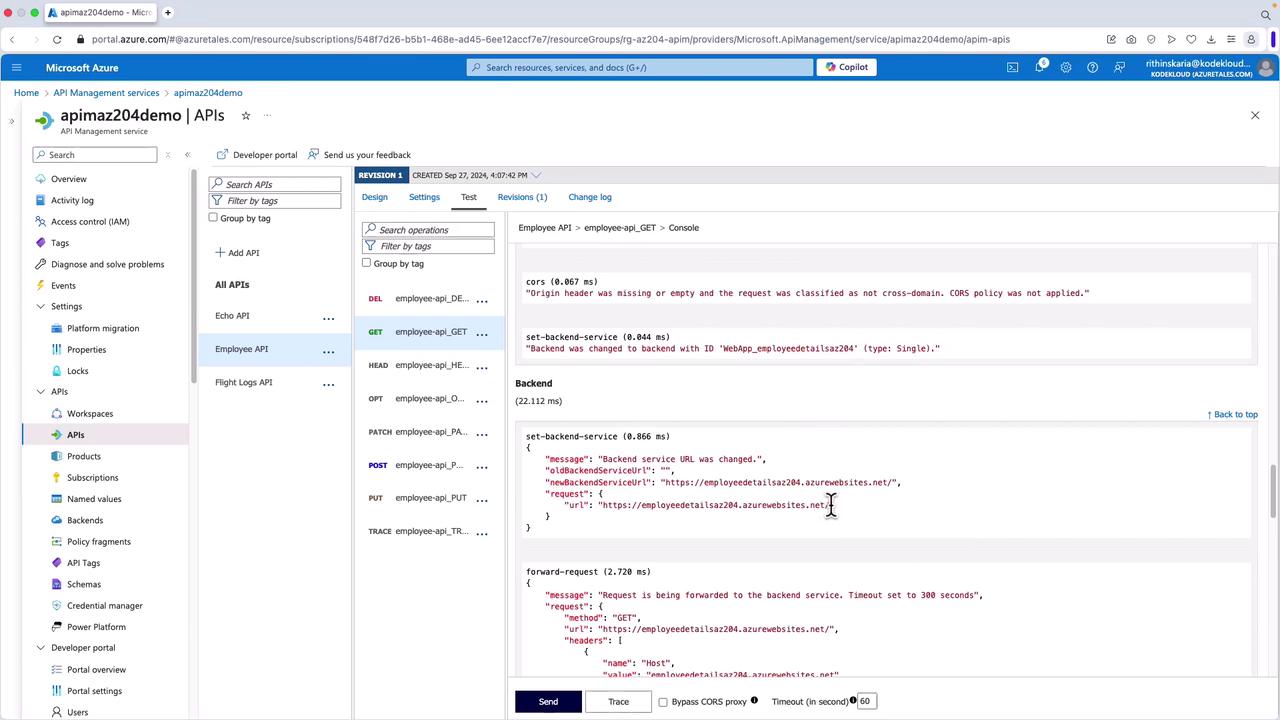
Task: Open the notifications bell icon
Action: coord(1039,67)
